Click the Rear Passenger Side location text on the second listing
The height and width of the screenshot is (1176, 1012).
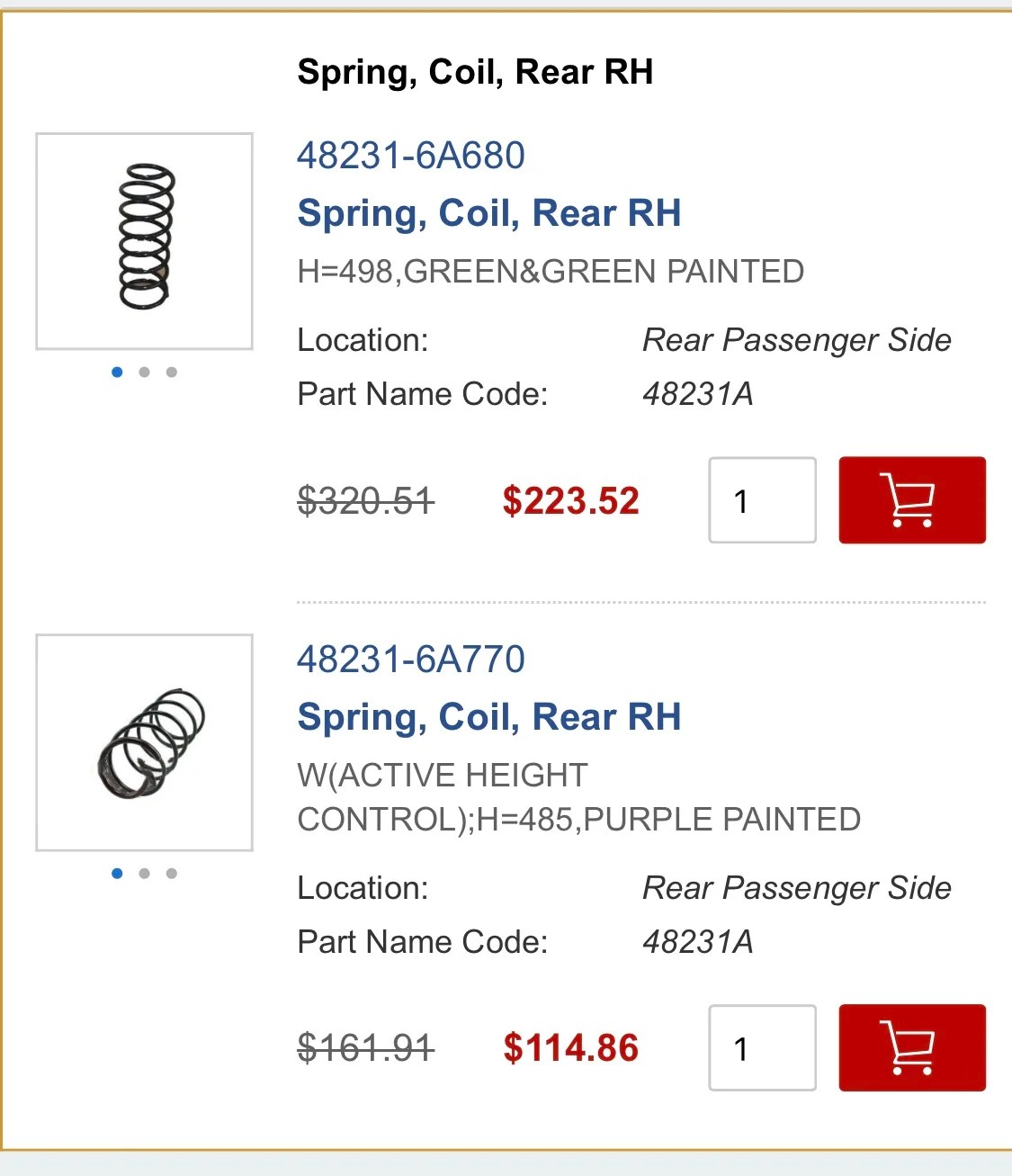click(x=796, y=888)
